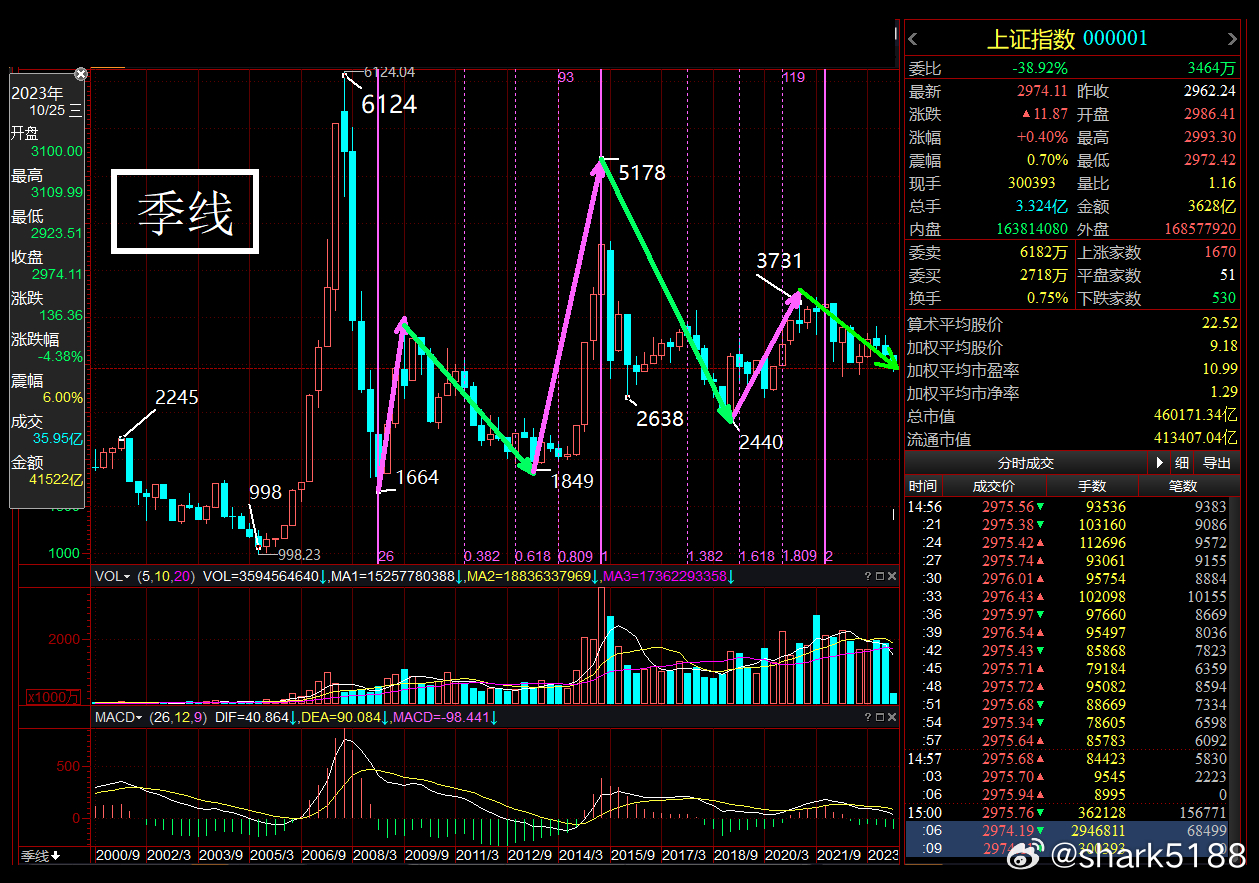Image resolution: width=1259 pixels, height=883 pixels.
Task: Click the 1664 low price label
Action: [417, 478]
